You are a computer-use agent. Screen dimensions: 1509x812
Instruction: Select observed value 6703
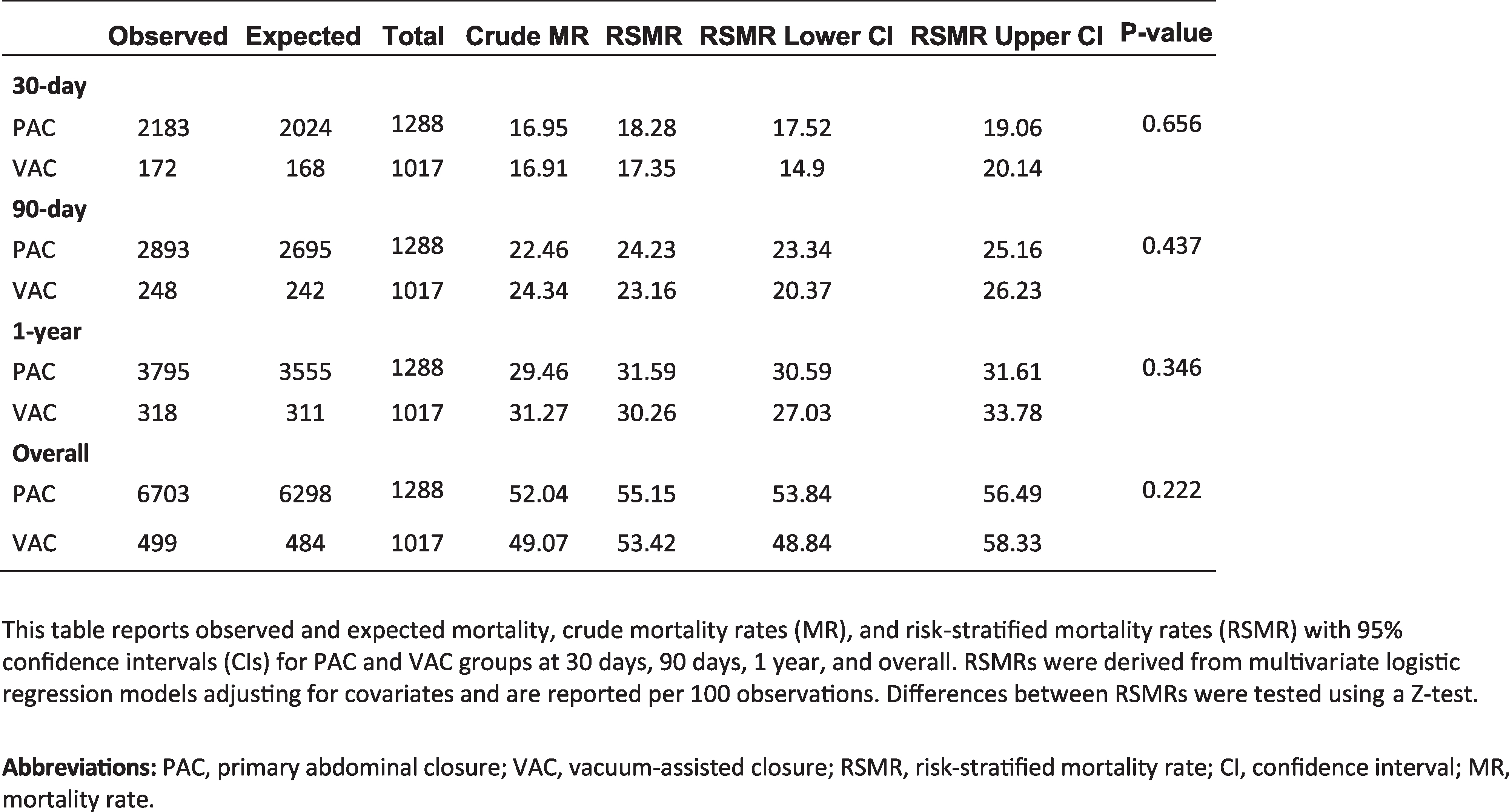tap(163, 494)
